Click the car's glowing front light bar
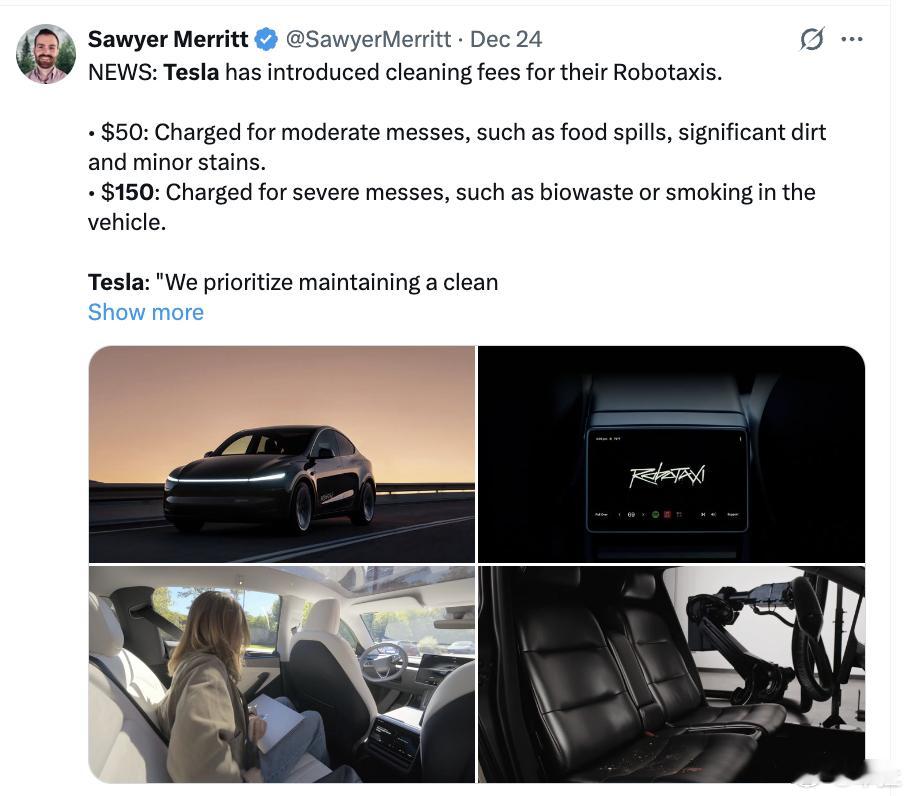 click(226, 479)
